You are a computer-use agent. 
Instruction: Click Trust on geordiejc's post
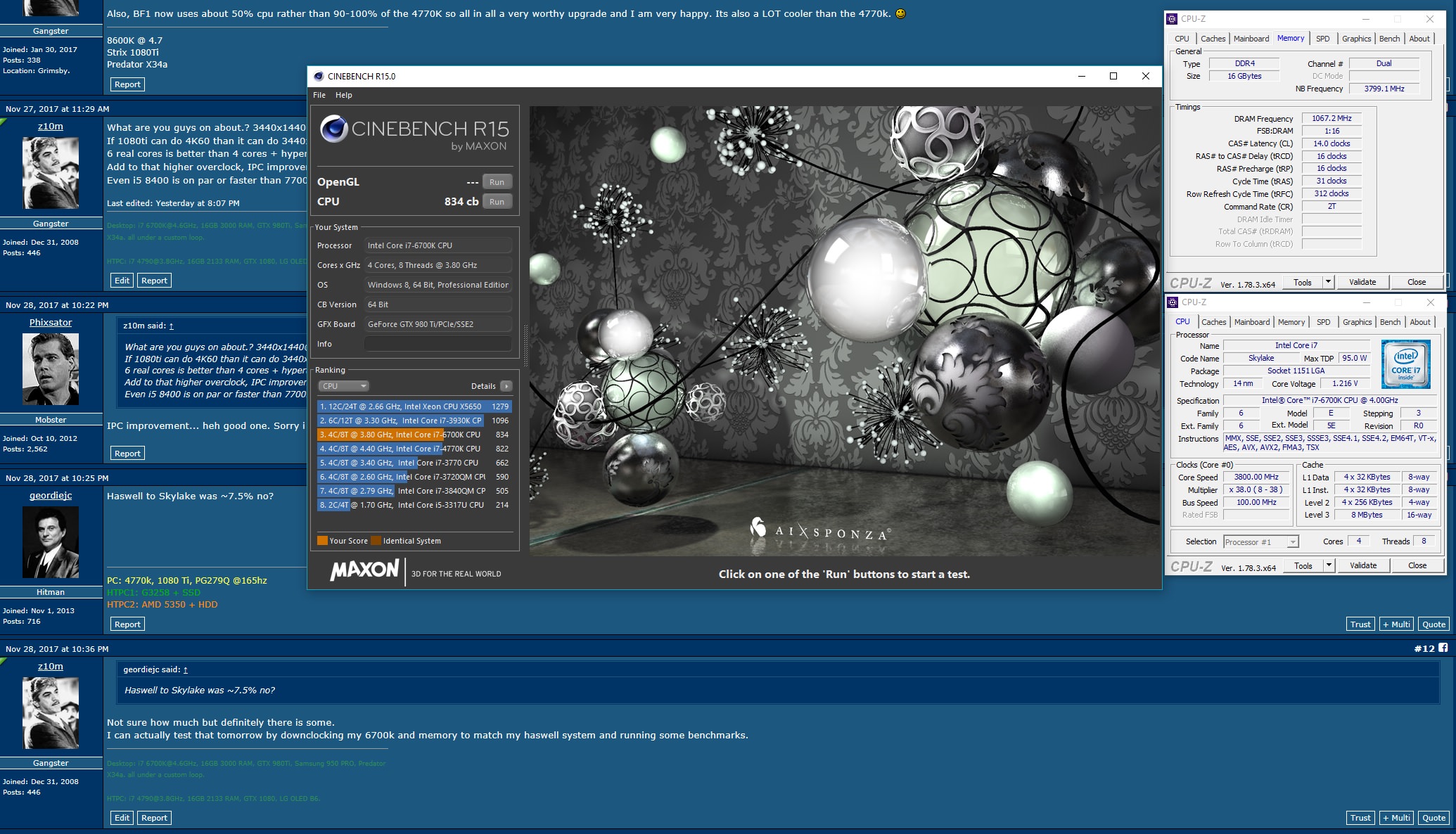1360,624
